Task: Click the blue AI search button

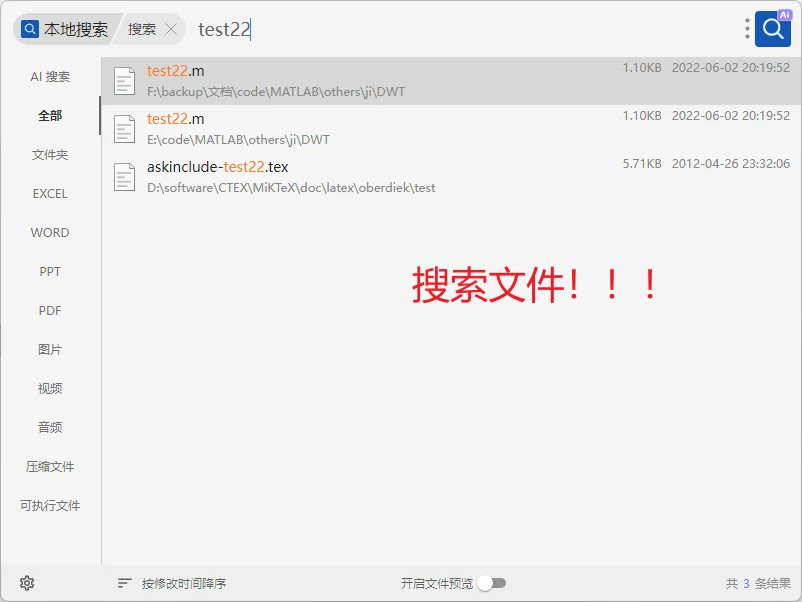Action: click(x=772, y=28)
